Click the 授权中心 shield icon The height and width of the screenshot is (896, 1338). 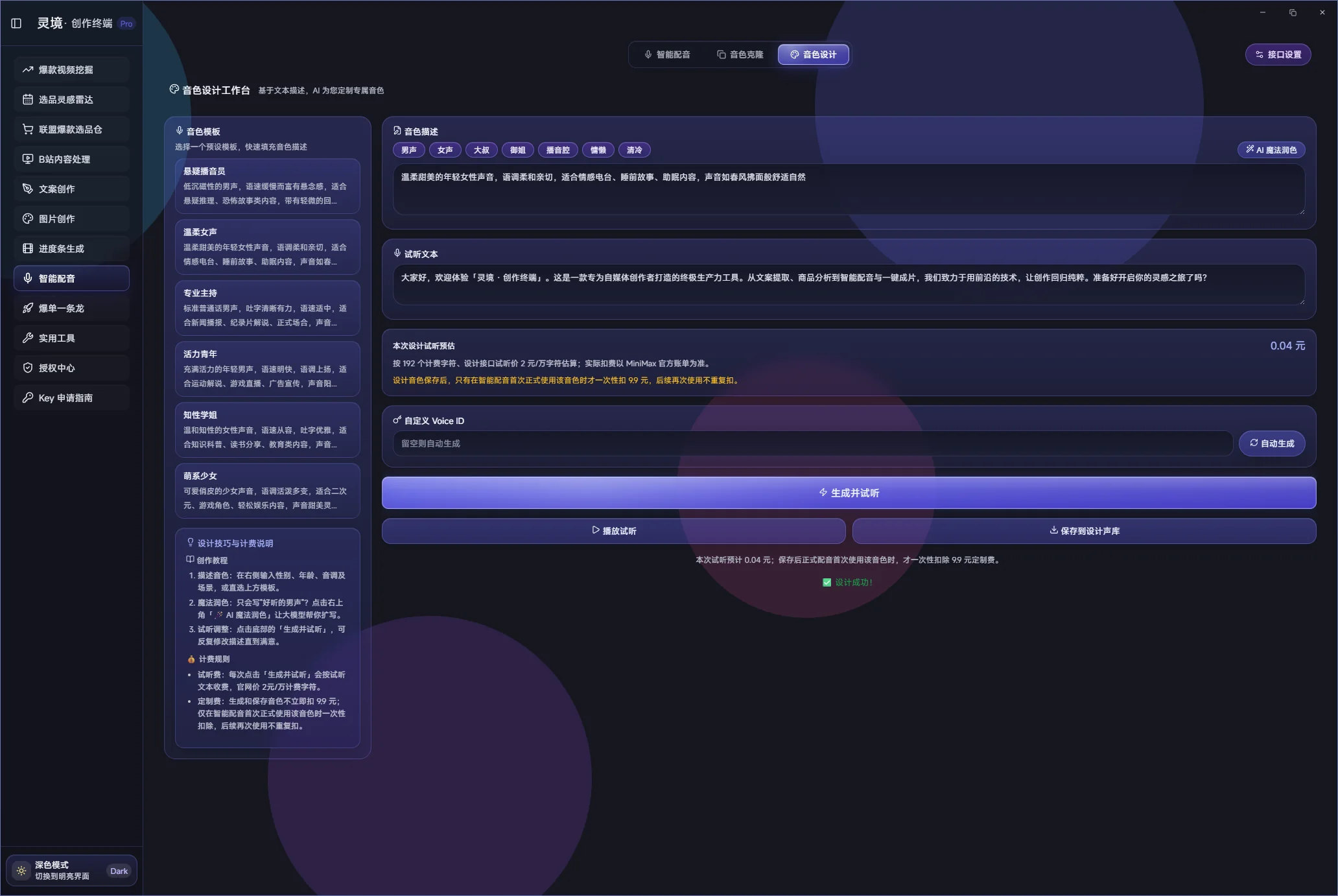click(x=28, y=368)
